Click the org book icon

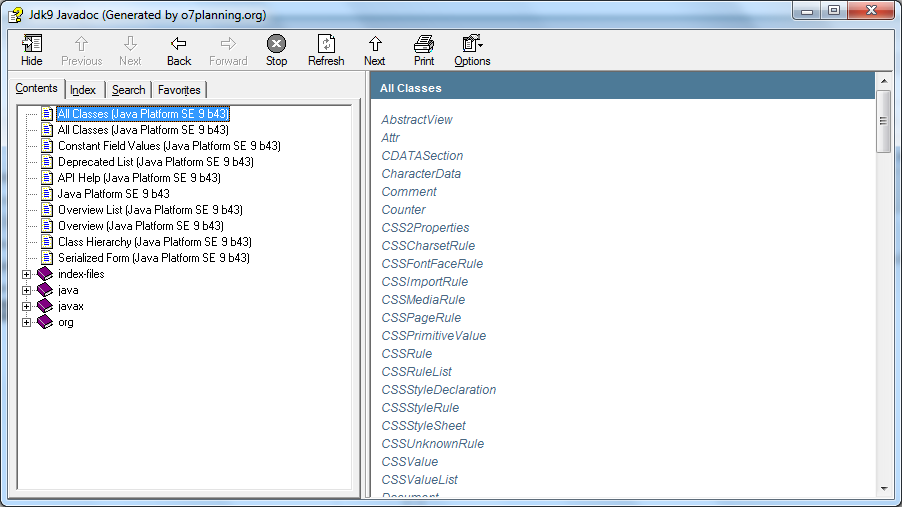point(45,322)
